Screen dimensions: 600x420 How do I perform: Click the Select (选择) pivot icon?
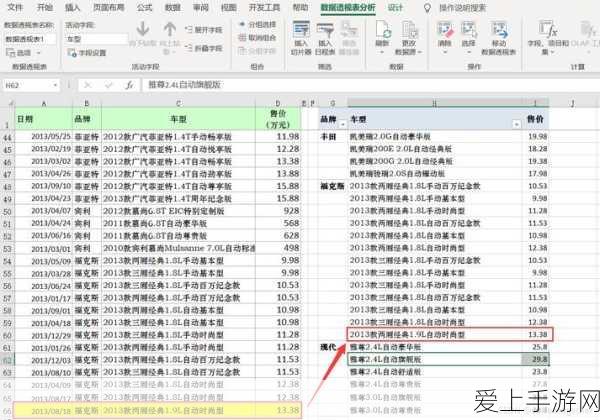point(468,29)
